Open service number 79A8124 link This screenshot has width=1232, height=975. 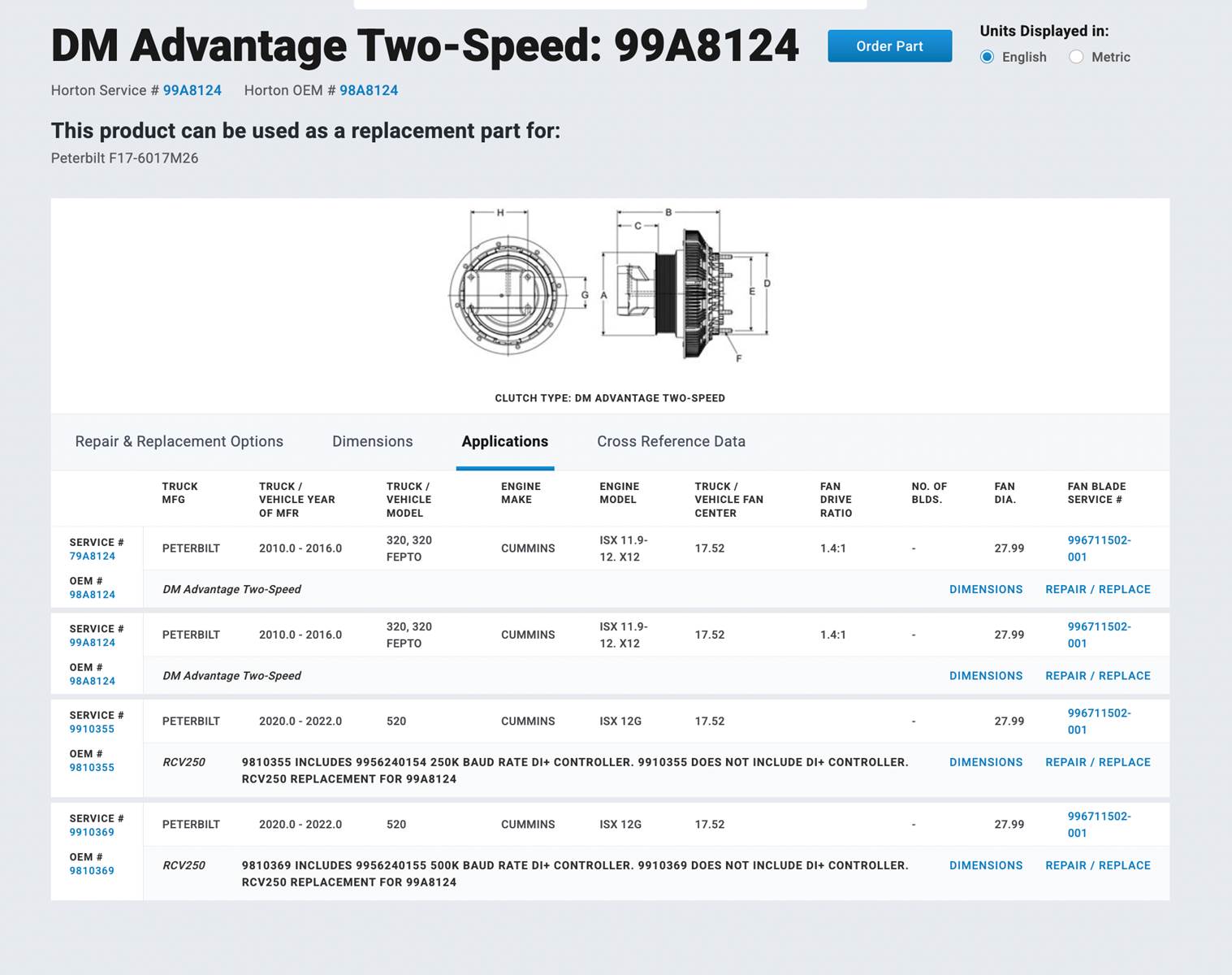[x=92, y=557]
